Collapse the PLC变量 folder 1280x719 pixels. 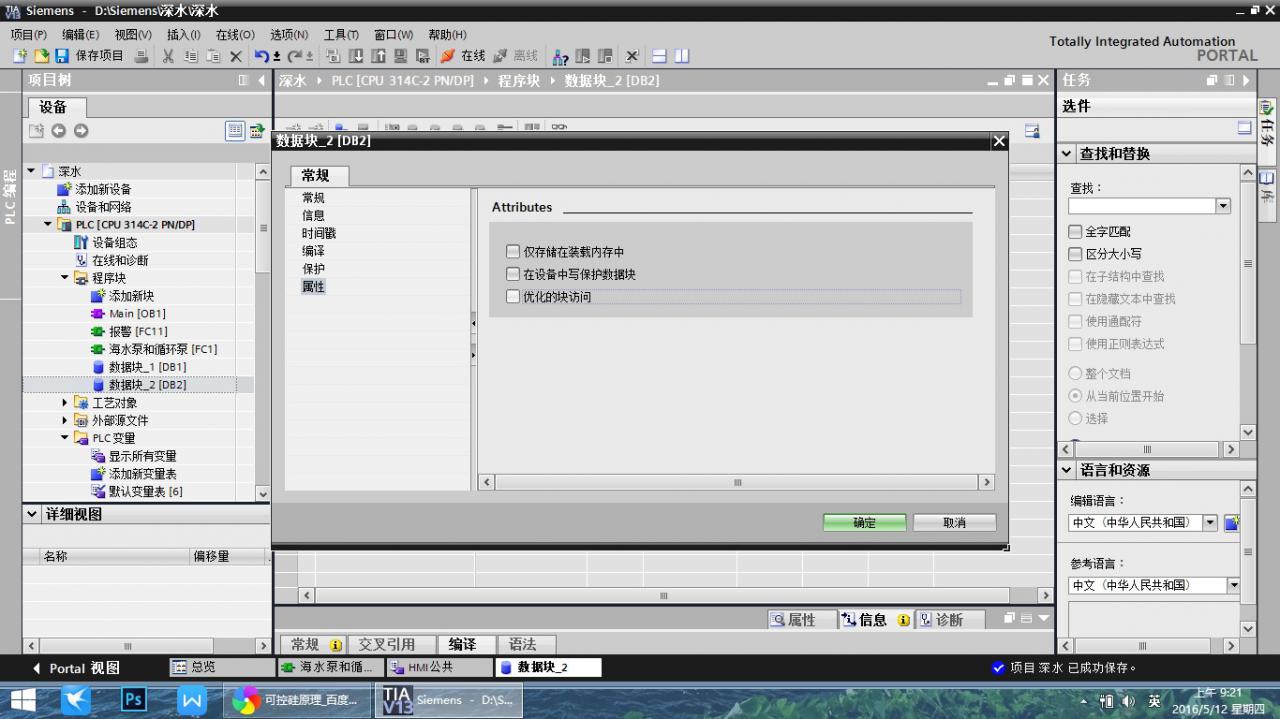(65, 438)
